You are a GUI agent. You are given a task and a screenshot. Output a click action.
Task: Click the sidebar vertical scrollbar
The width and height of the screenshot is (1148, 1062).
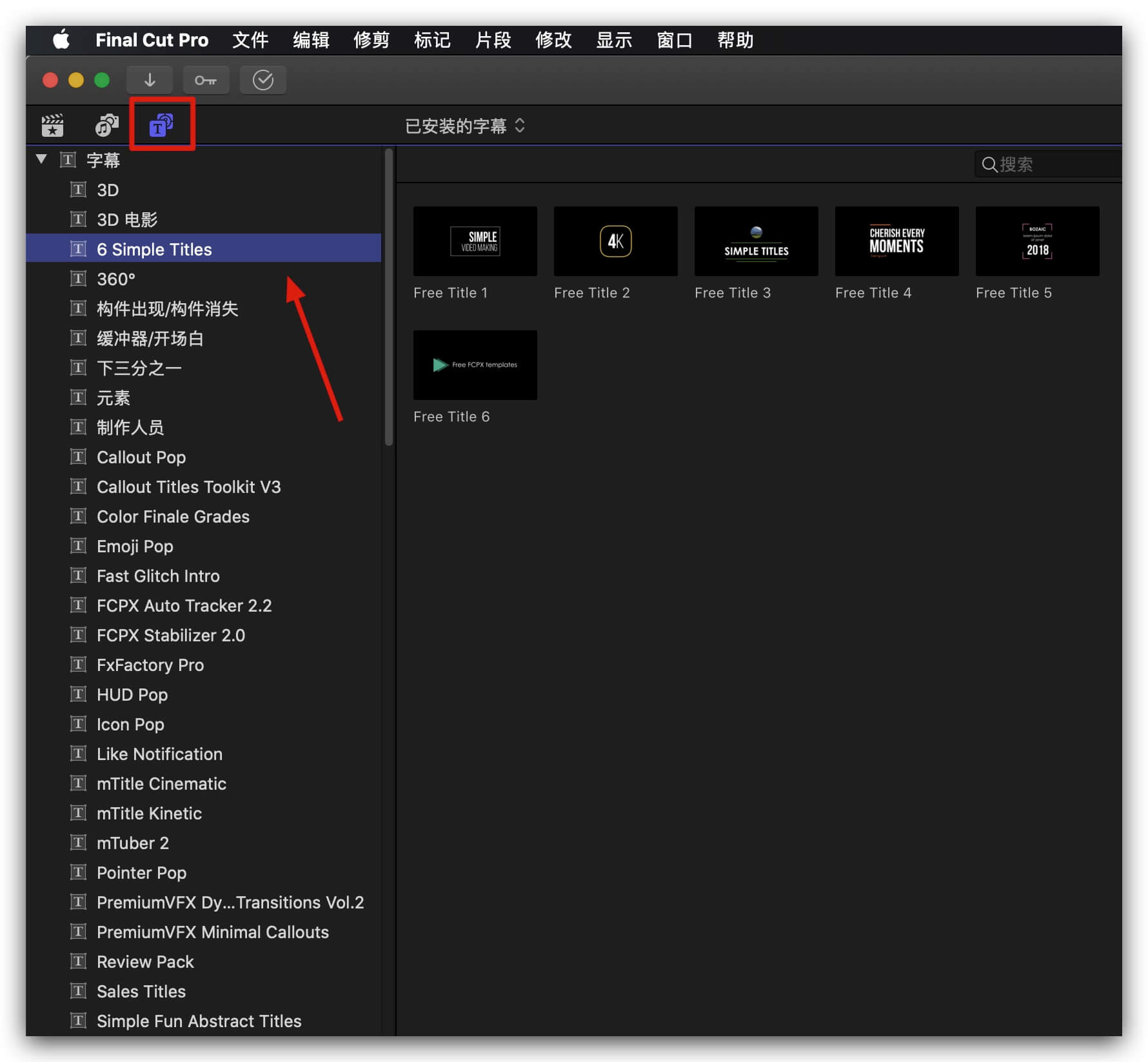click(389, 297)
